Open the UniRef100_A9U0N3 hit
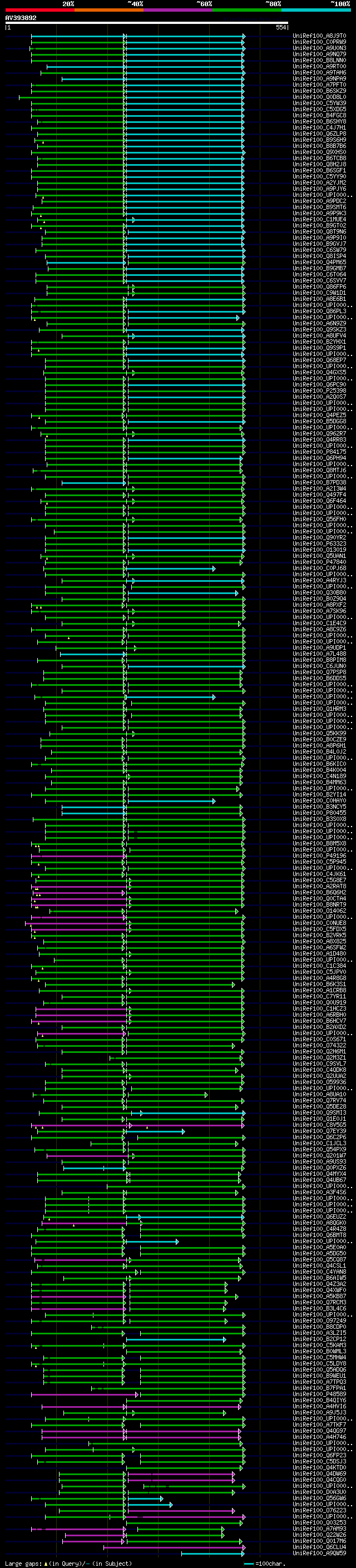Image resolution: width=356 pixels, height=1568 pixels. pos(319,48)
